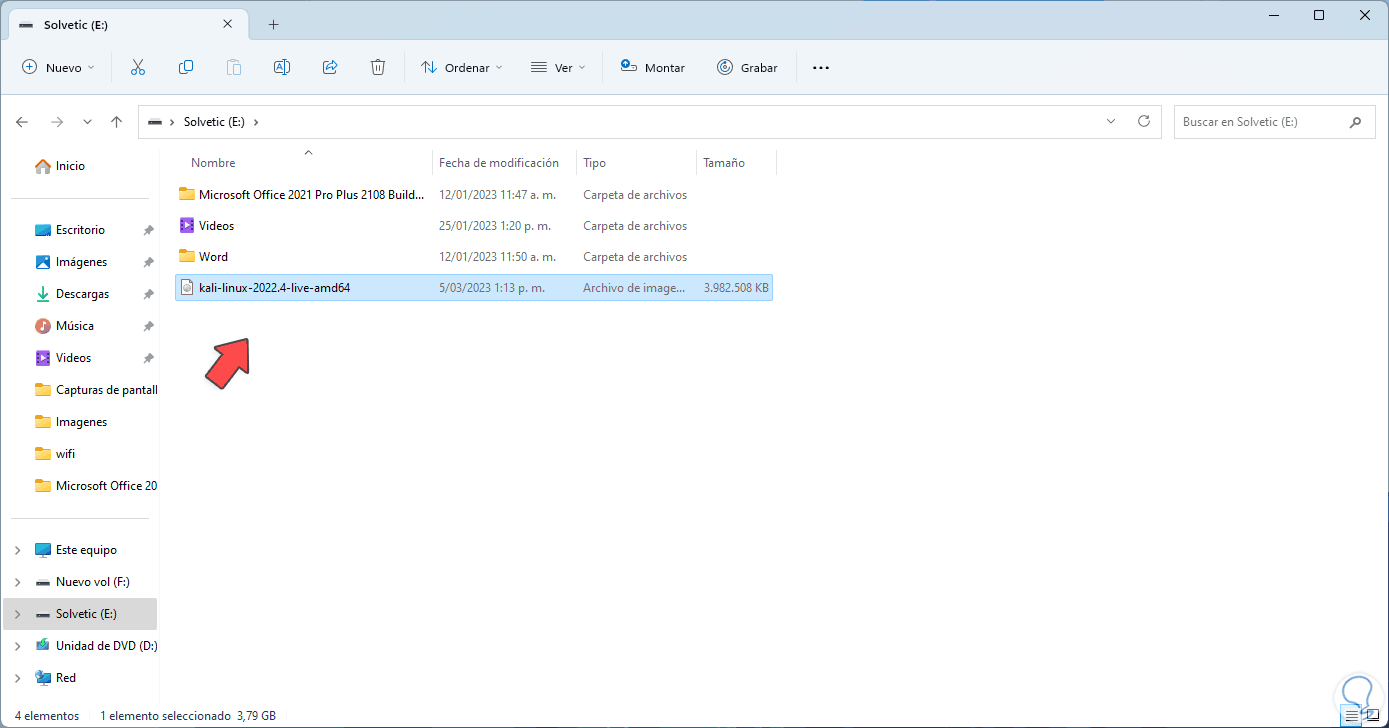Go forward with the right arrow
This screenshot has height=728, width=1389.
[57, 122]
